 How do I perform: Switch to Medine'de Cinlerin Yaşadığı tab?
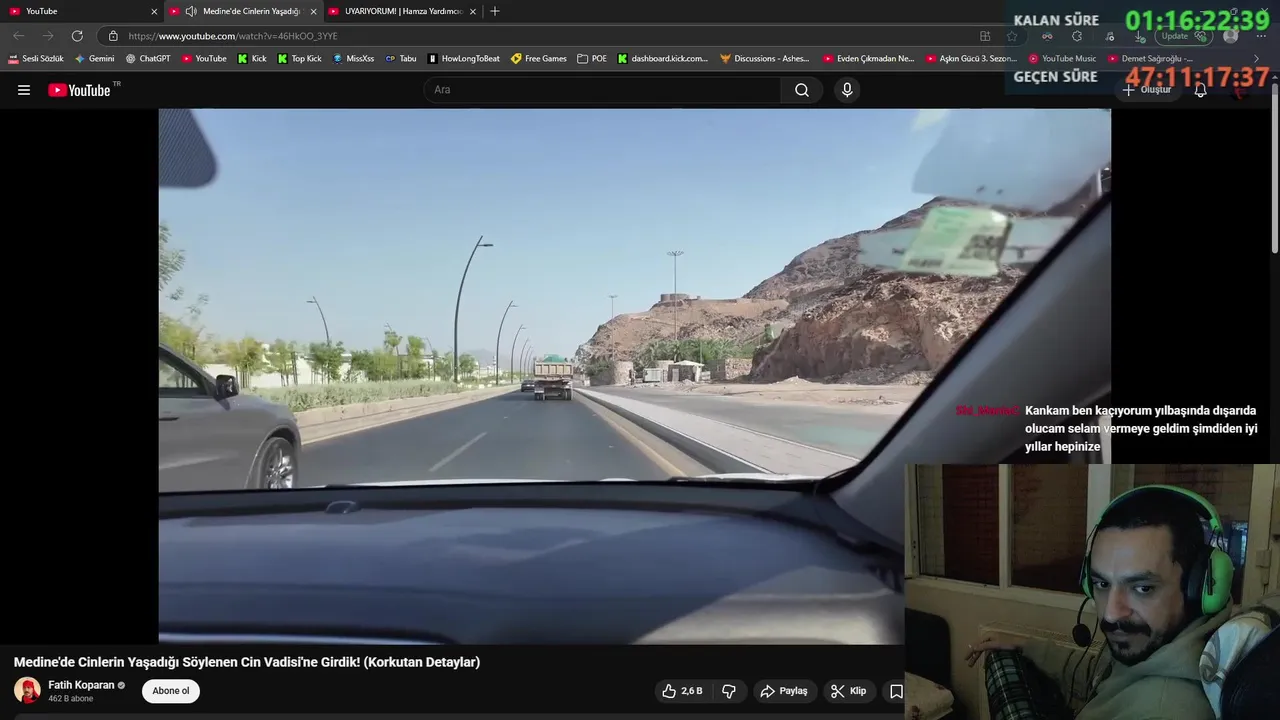245,11
